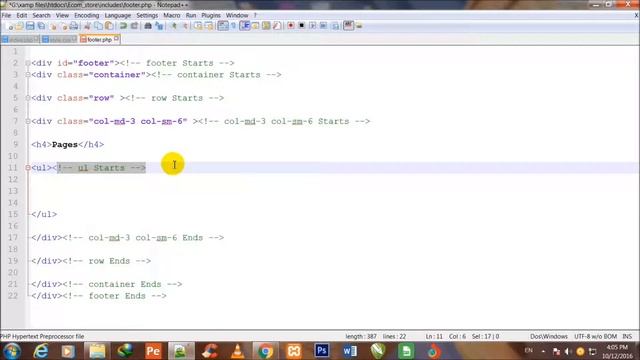The width and height of the screenshot is (640, 360).
Task: Click Dos\Windows line ending status
Action: tap(549, 337)
